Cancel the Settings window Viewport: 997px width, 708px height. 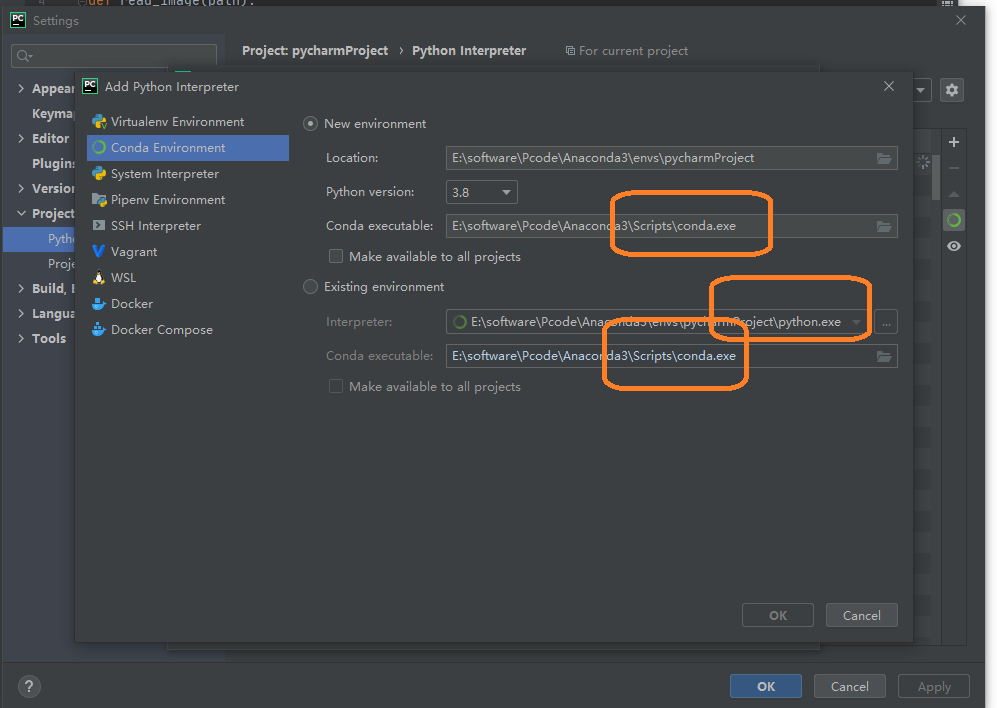pyautogui.click(x=849, y=686)
